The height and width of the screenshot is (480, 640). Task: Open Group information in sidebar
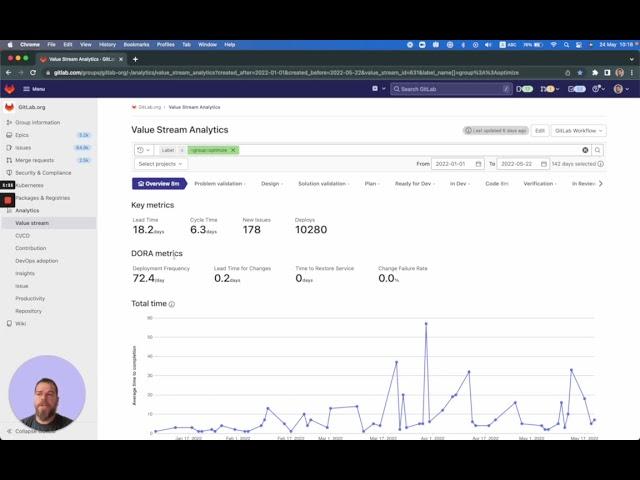tap(38, 122)
